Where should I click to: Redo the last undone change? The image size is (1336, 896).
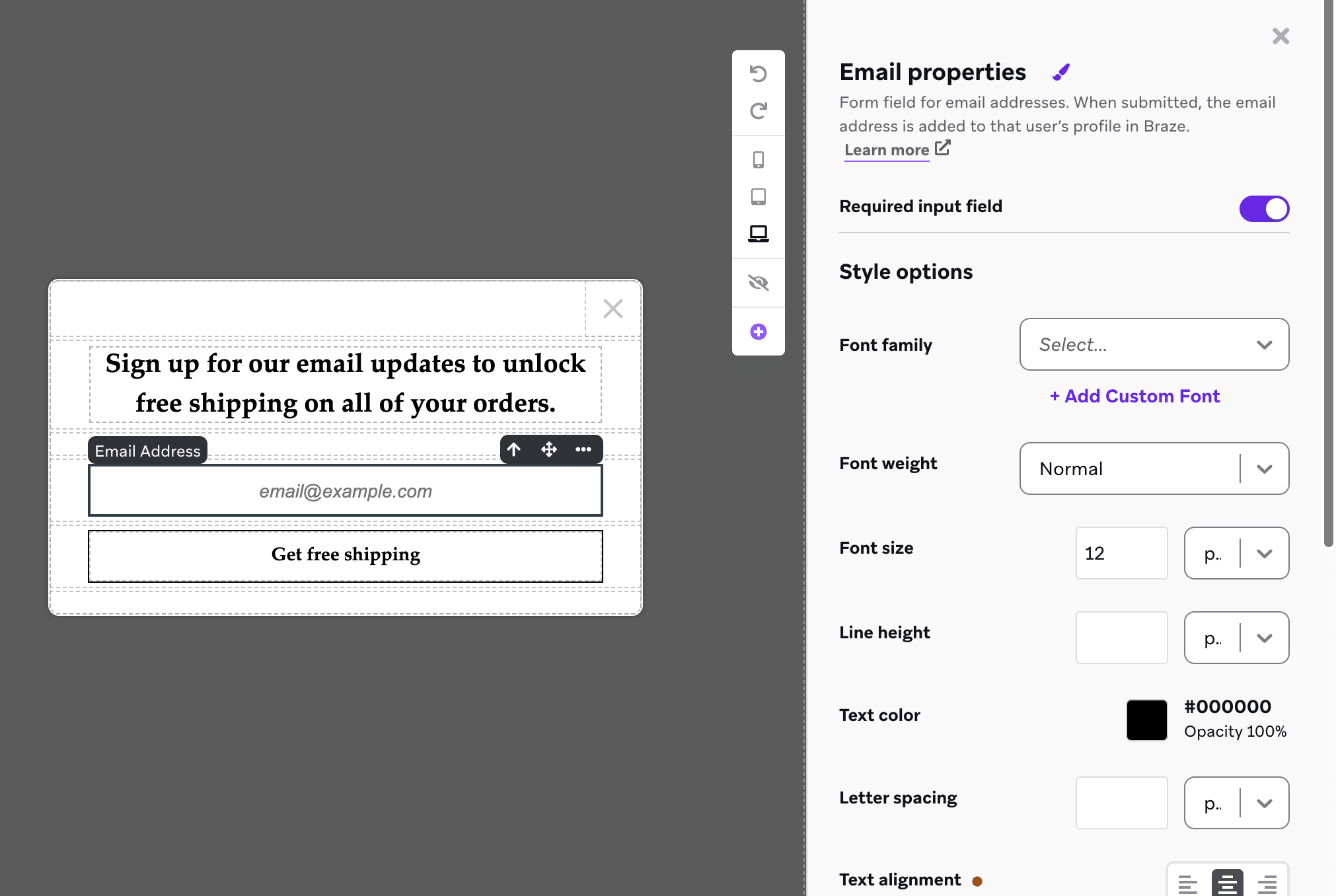pos(758,111)
